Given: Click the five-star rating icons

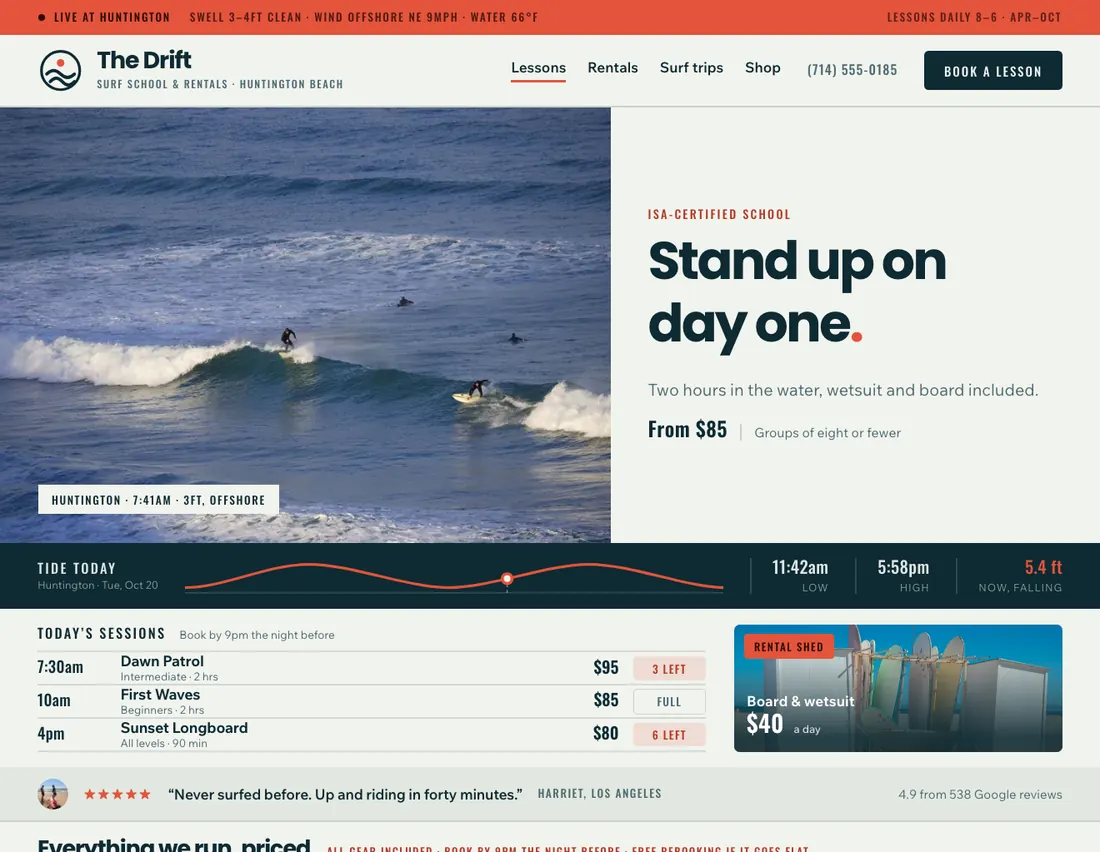Looking at the screenshot, I should point(117,794).
